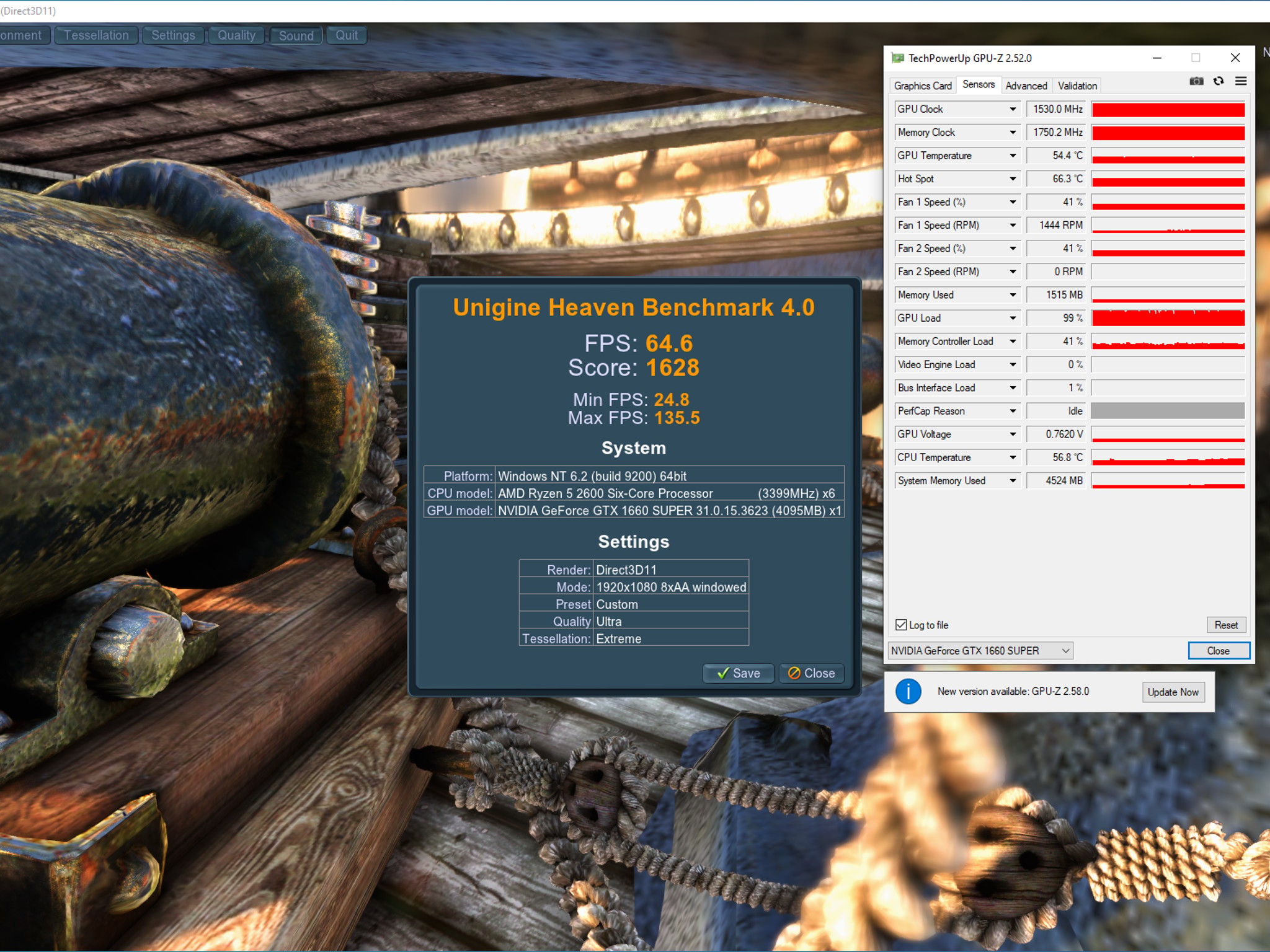Expand the GPU Load sensor dropdown
Viewport: 1270px width, 952px height.
point(1013,319)
